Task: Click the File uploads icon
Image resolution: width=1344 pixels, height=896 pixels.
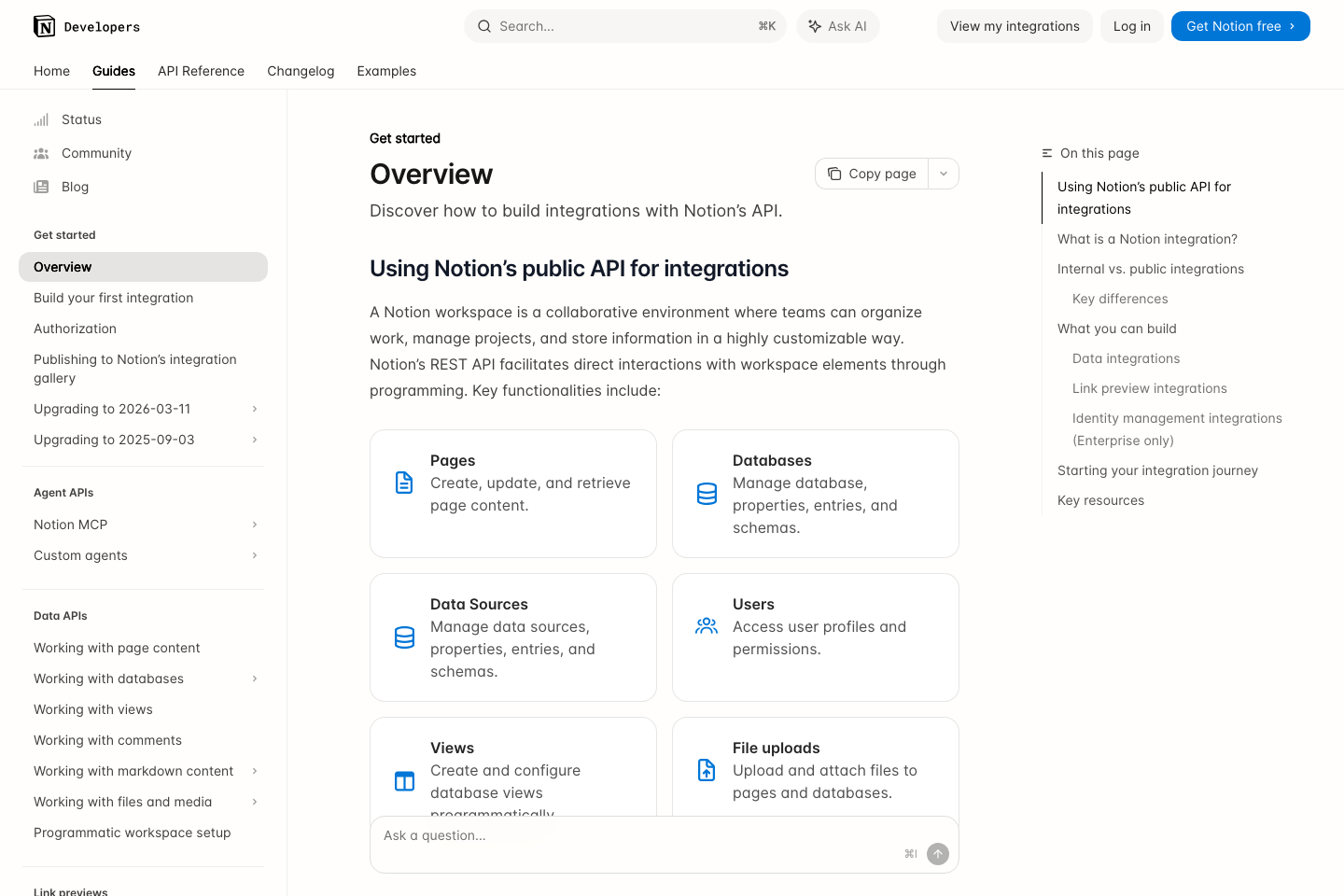Action: coord(707,769)
